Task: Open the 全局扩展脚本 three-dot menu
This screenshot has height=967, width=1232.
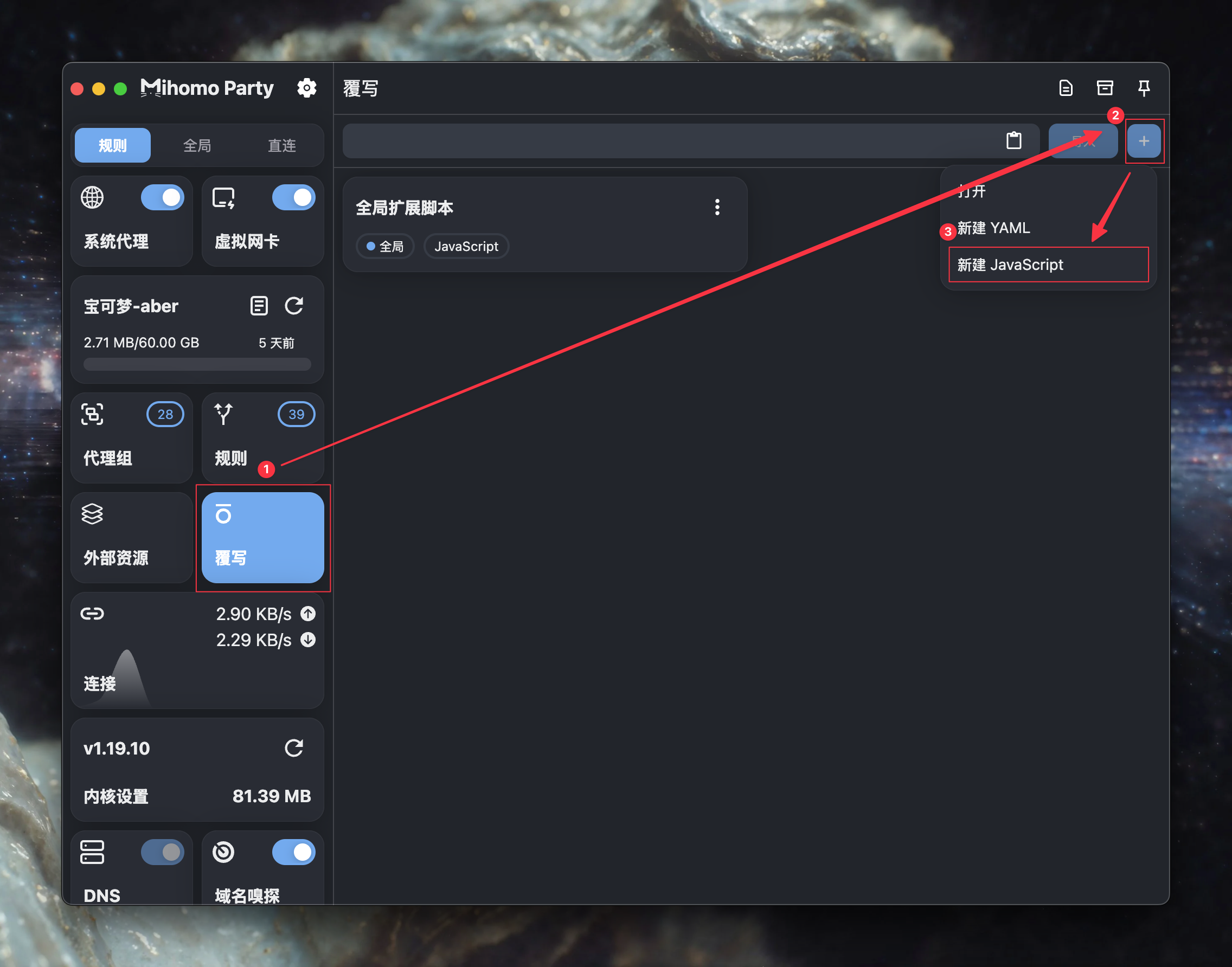Action: click(x=717, y=207)
